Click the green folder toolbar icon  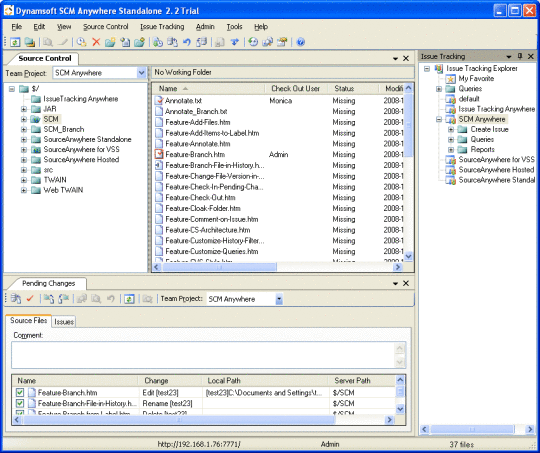click(139, 42)
